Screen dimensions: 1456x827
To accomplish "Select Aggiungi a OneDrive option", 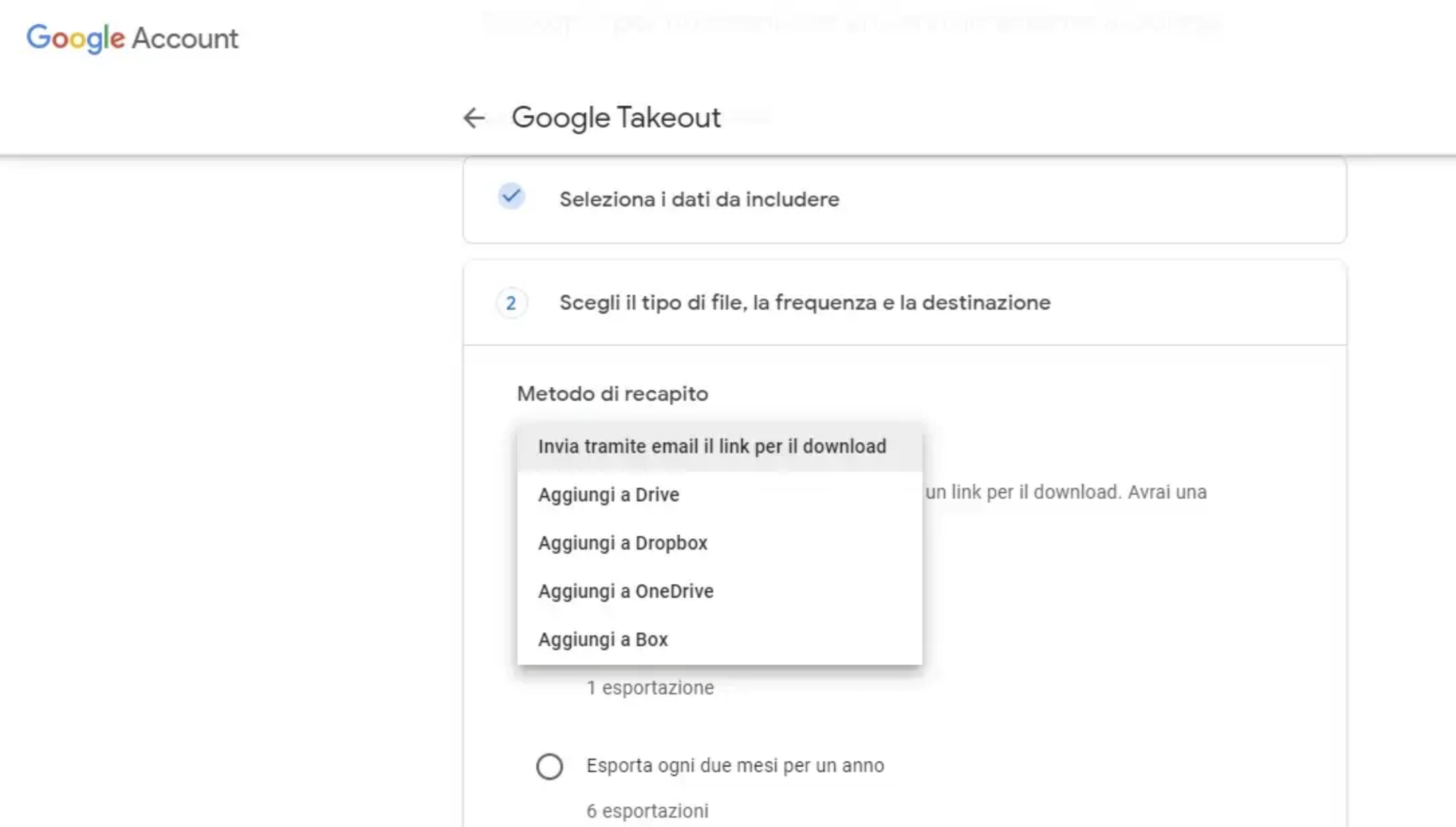I will click(x=625, y=591).
